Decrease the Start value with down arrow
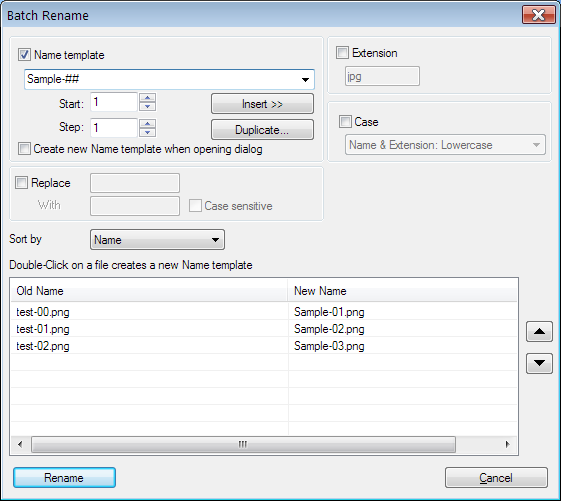The width and height of the screenshot is (561, 501). pyautogui.click(x=147, y=106)
